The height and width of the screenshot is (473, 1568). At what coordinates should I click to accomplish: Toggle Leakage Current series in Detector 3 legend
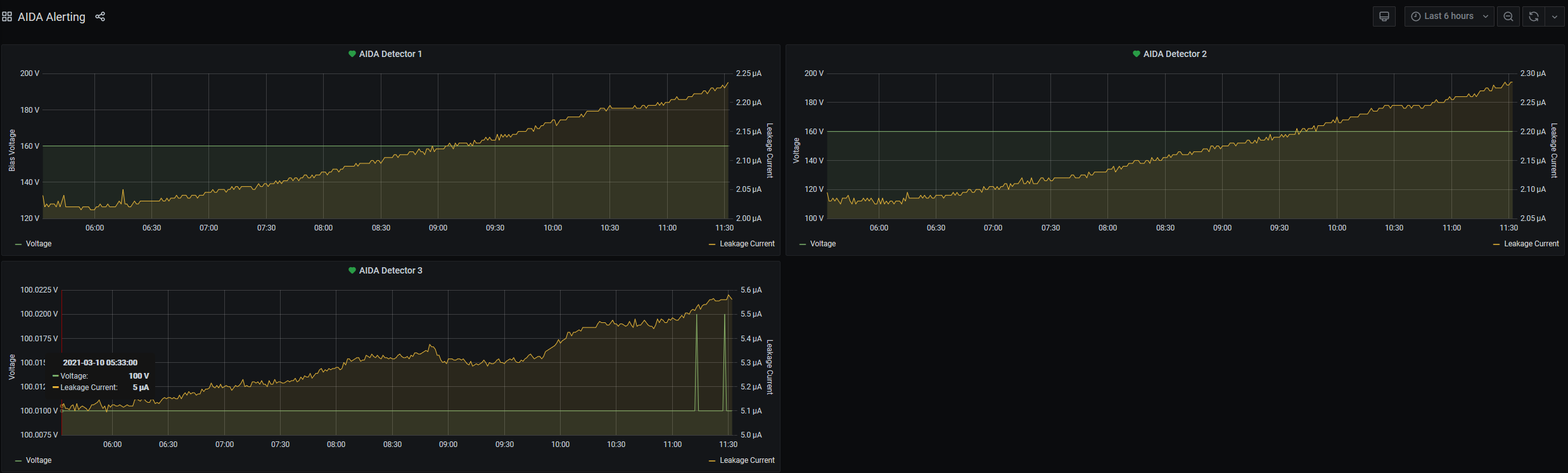tap(747, 460)
